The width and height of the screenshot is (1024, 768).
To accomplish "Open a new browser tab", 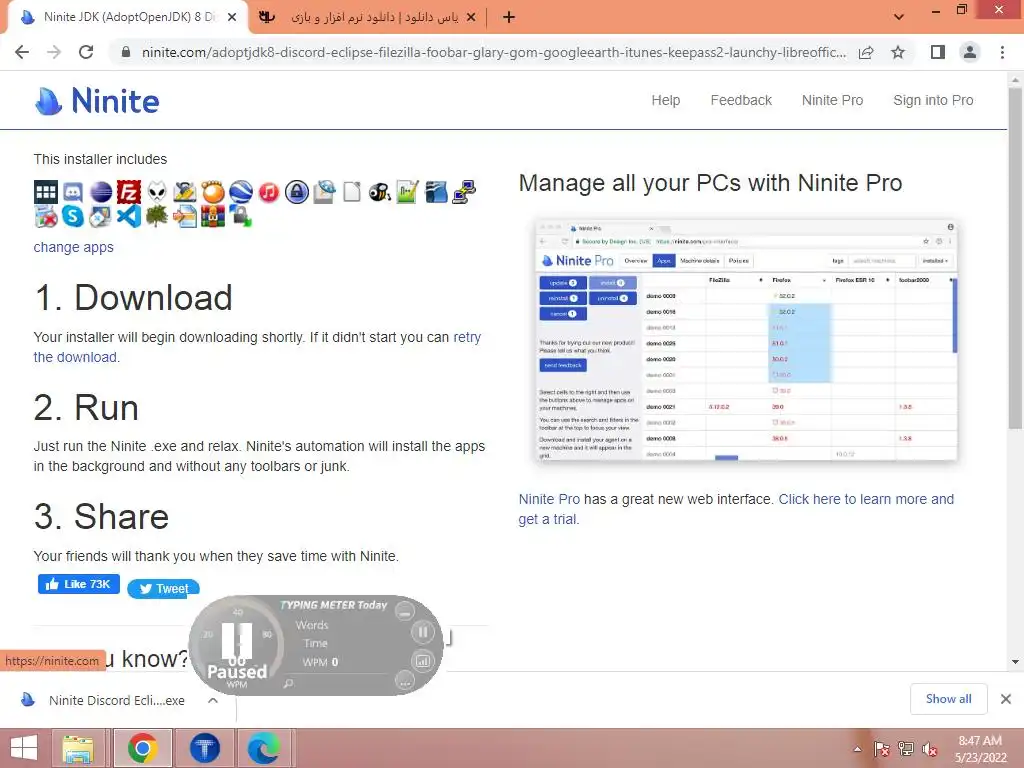I will (x=509, y=17).
